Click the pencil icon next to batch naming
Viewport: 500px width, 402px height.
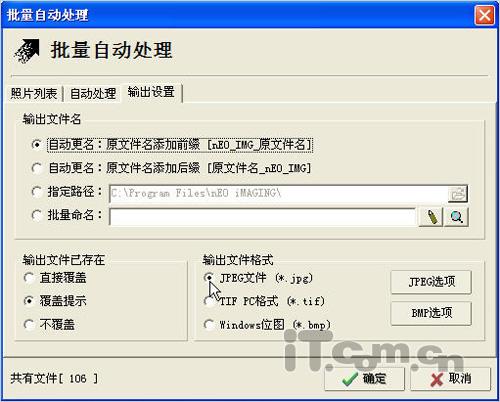coord(431,217)
